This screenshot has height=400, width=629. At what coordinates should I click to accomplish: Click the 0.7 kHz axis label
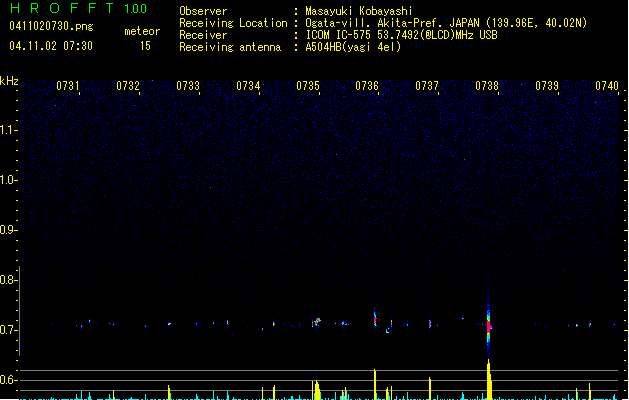[9, 330]
